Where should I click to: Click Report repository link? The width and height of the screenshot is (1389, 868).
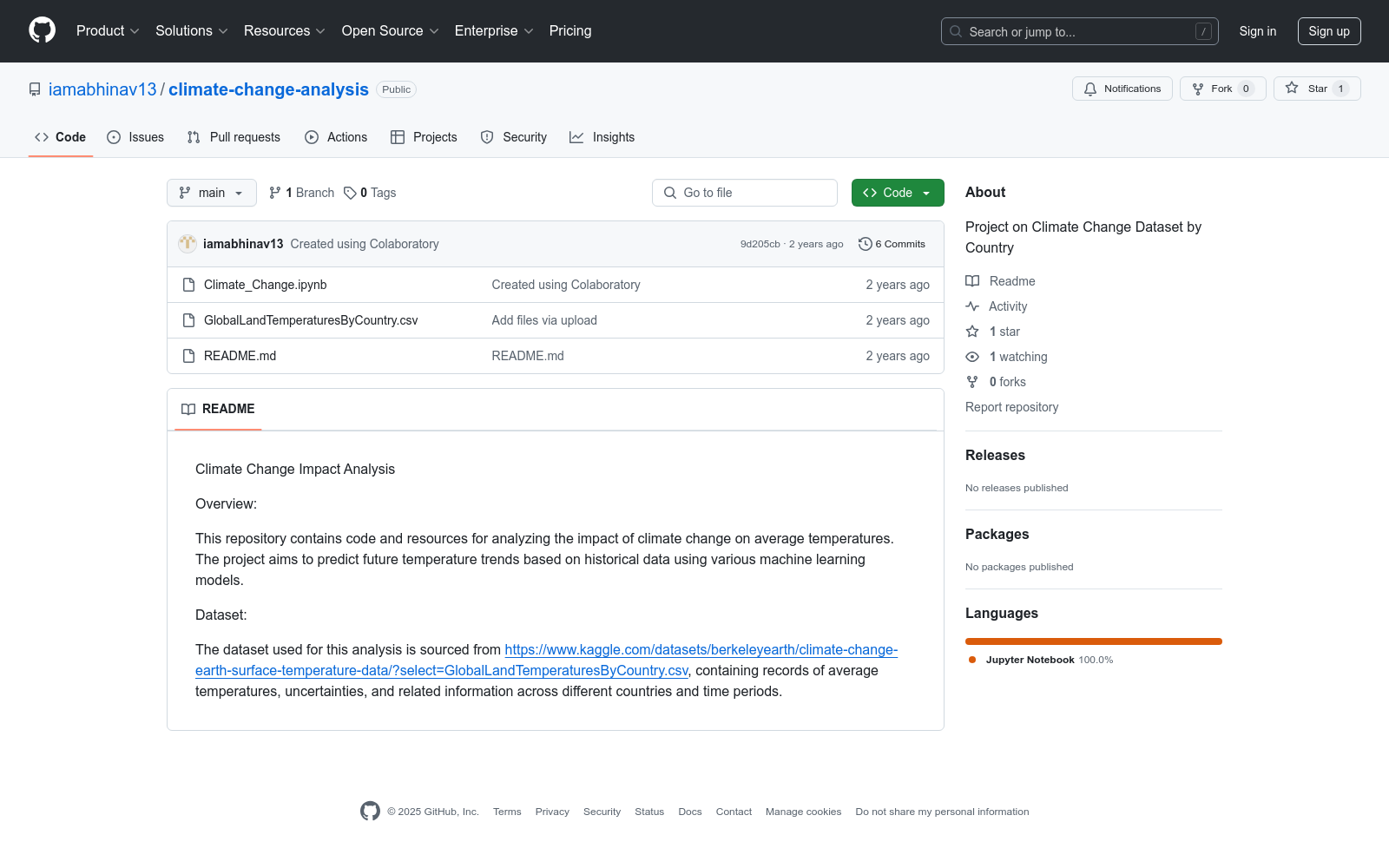(x=1011, y=407)
